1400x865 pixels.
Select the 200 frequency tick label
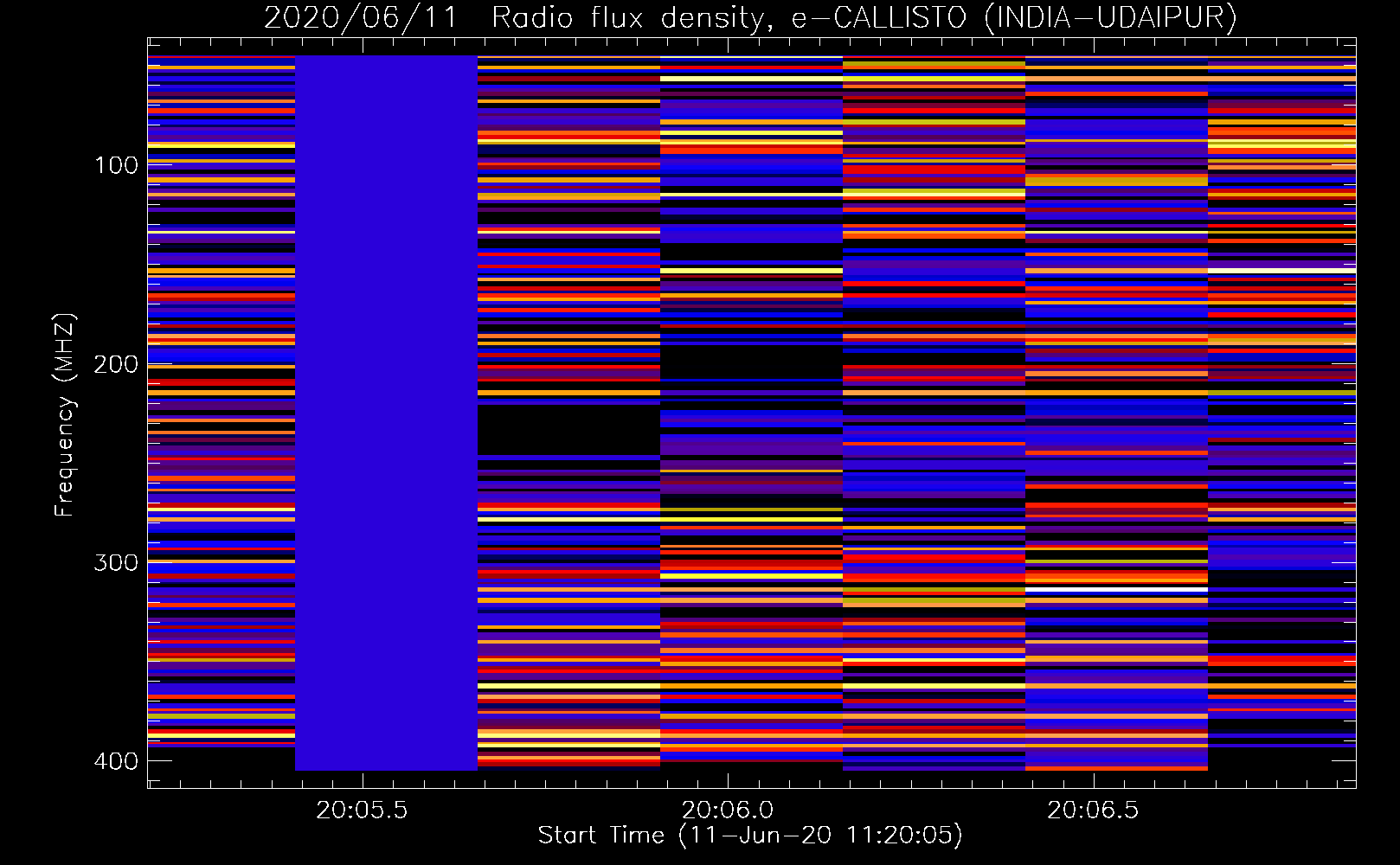tap(116, 364)
